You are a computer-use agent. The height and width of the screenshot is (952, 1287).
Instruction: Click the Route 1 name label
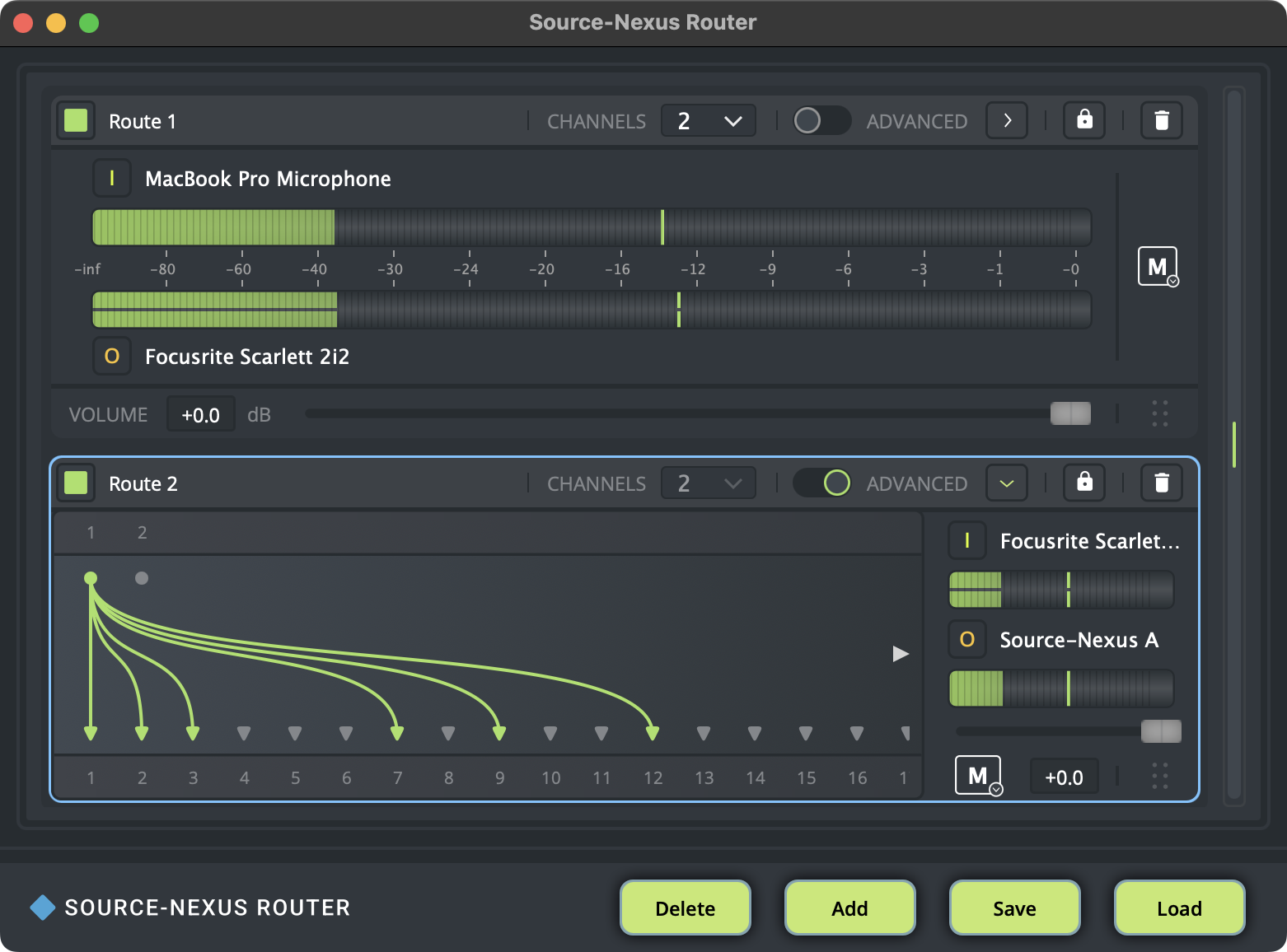point(143,121)
